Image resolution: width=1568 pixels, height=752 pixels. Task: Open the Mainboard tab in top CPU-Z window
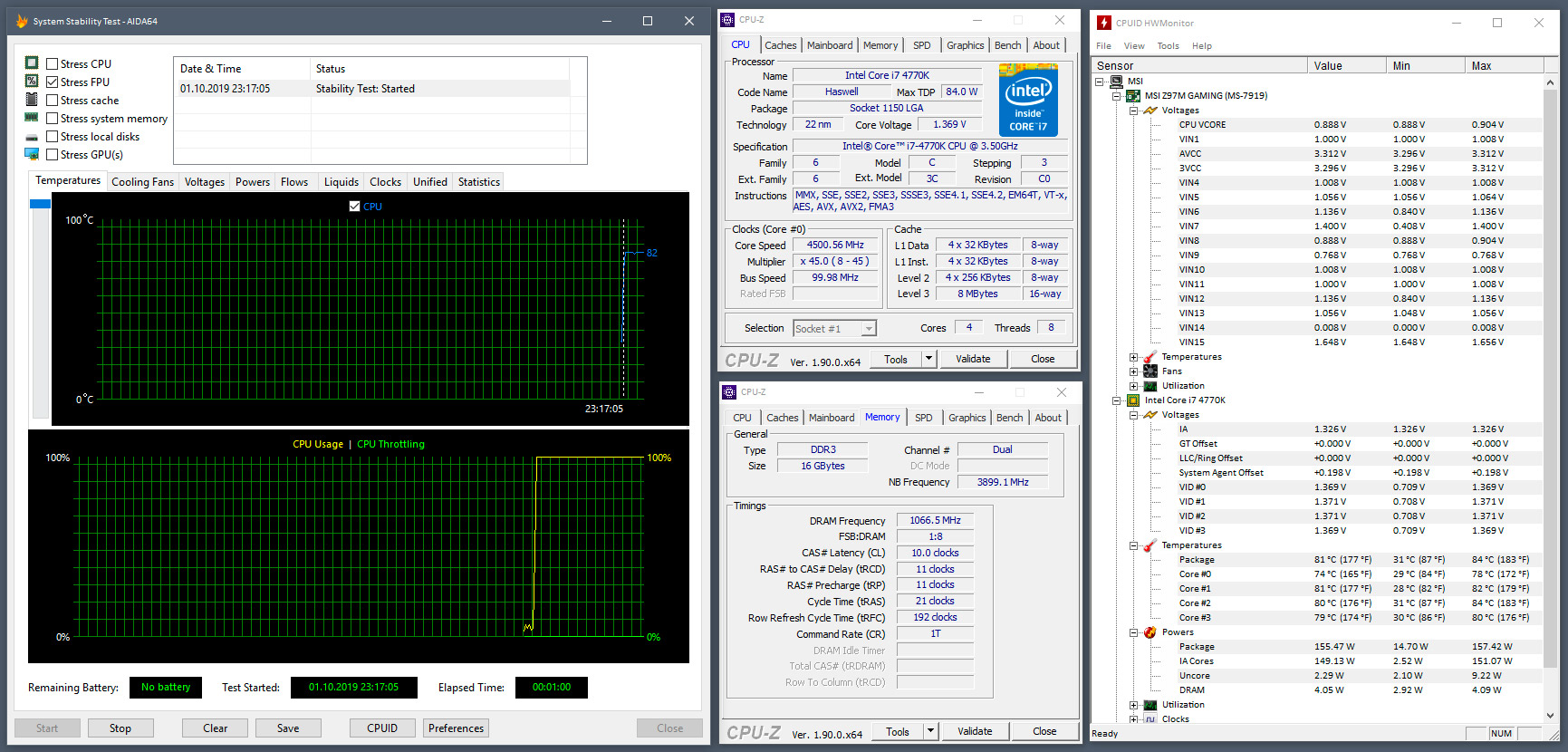click(830, 45)
